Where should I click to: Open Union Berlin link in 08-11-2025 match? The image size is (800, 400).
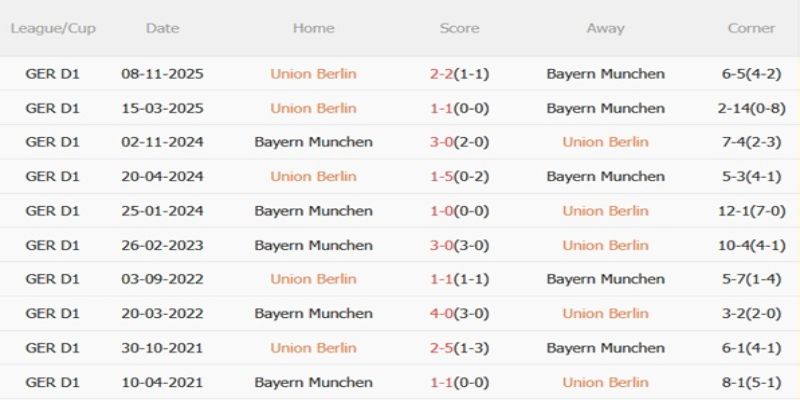coord(313,74)
